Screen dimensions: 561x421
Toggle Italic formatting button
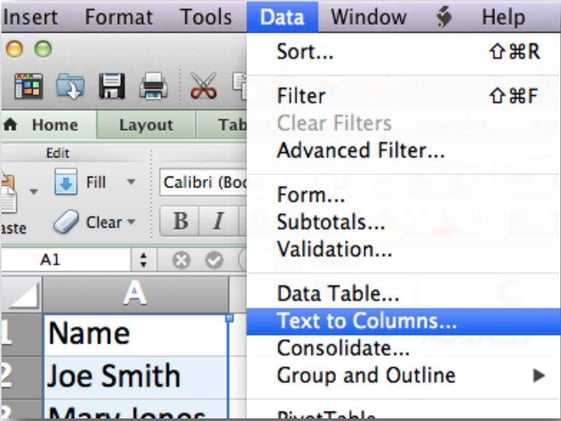tap(218, 221)
